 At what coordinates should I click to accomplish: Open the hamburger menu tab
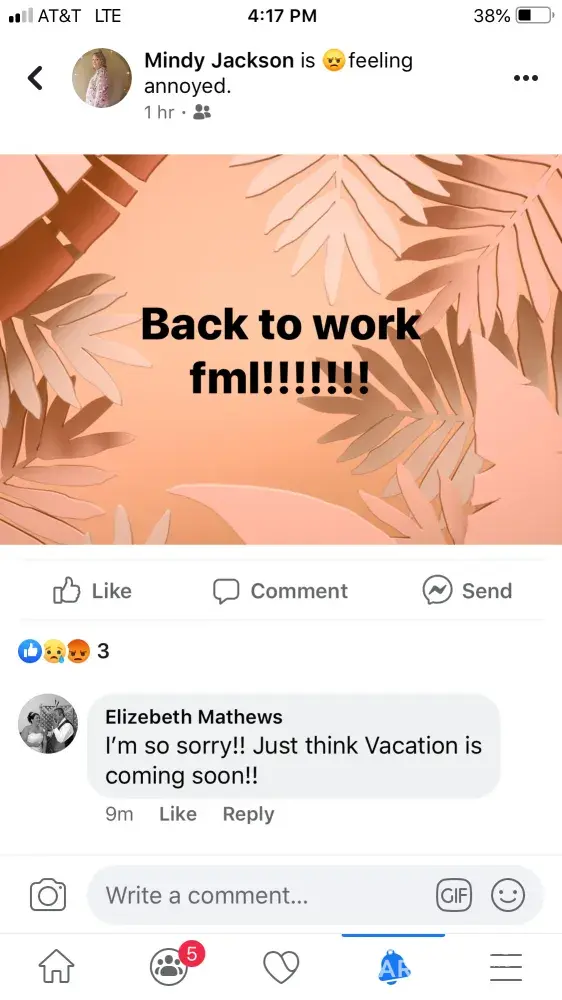tap(506, 967)
